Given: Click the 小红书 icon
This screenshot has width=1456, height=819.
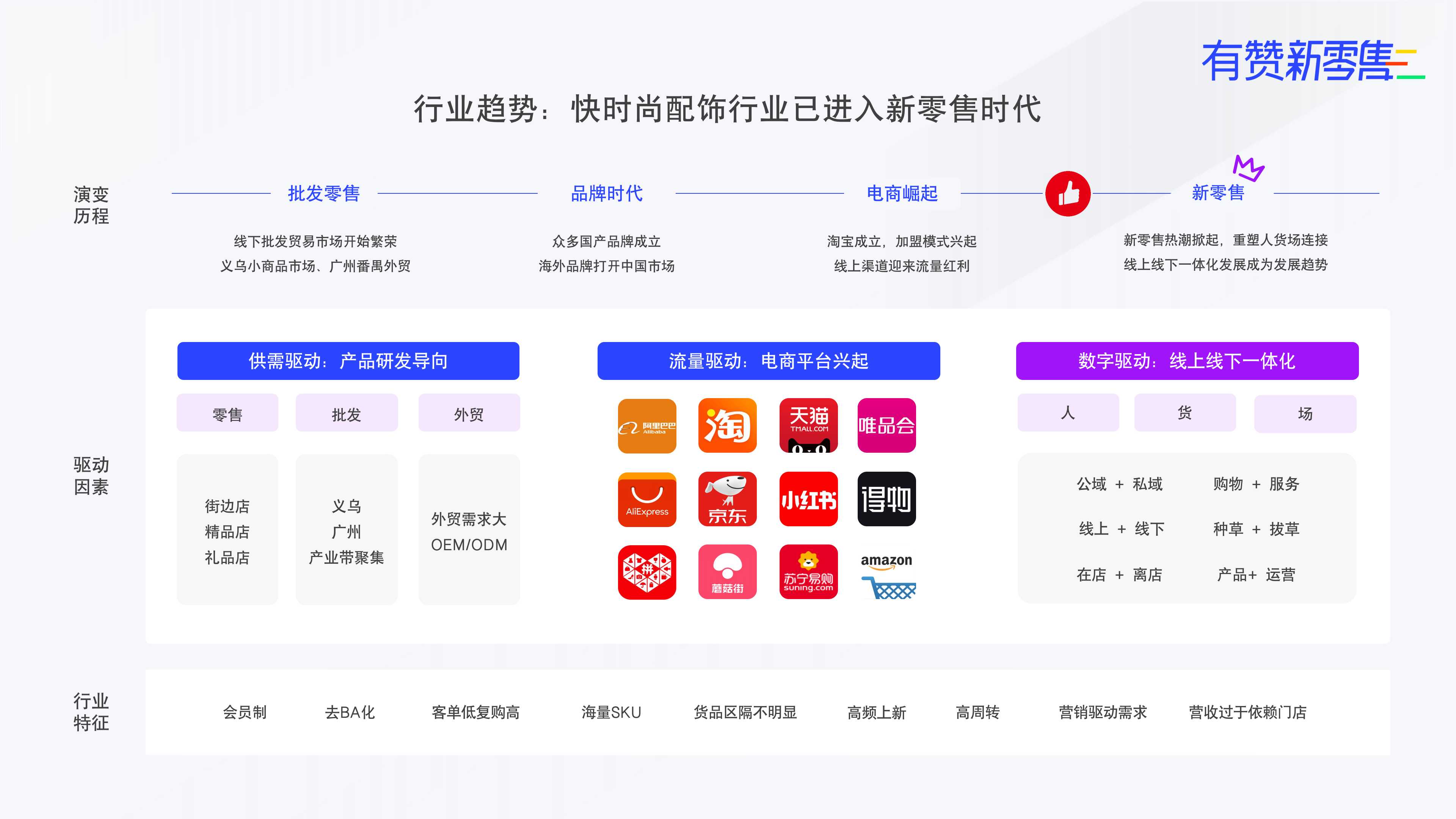Looking at the screenshot, I should pos(808,499).
